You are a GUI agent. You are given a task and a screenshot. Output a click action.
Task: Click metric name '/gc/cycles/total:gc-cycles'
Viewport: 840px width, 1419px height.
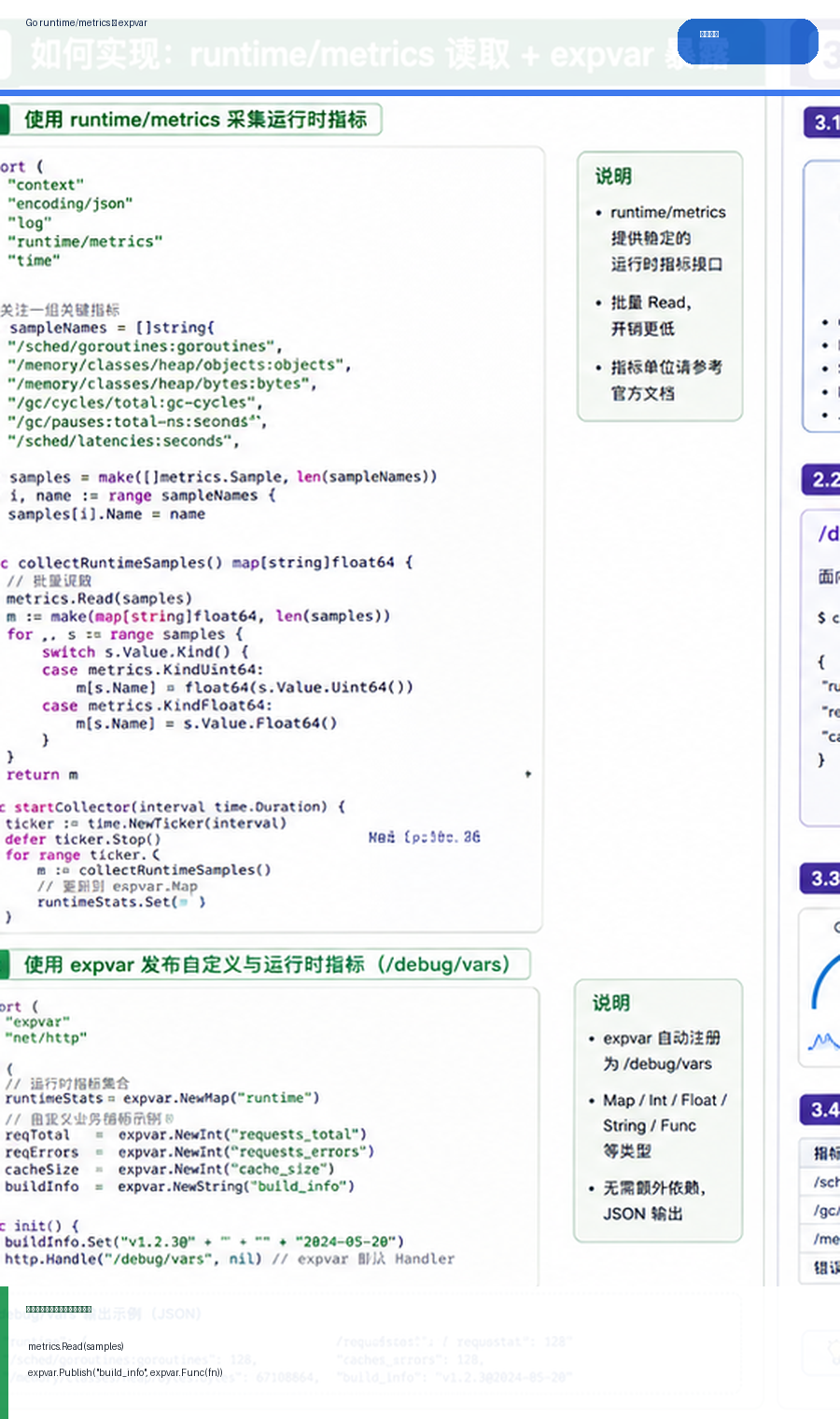pos(135,402)
